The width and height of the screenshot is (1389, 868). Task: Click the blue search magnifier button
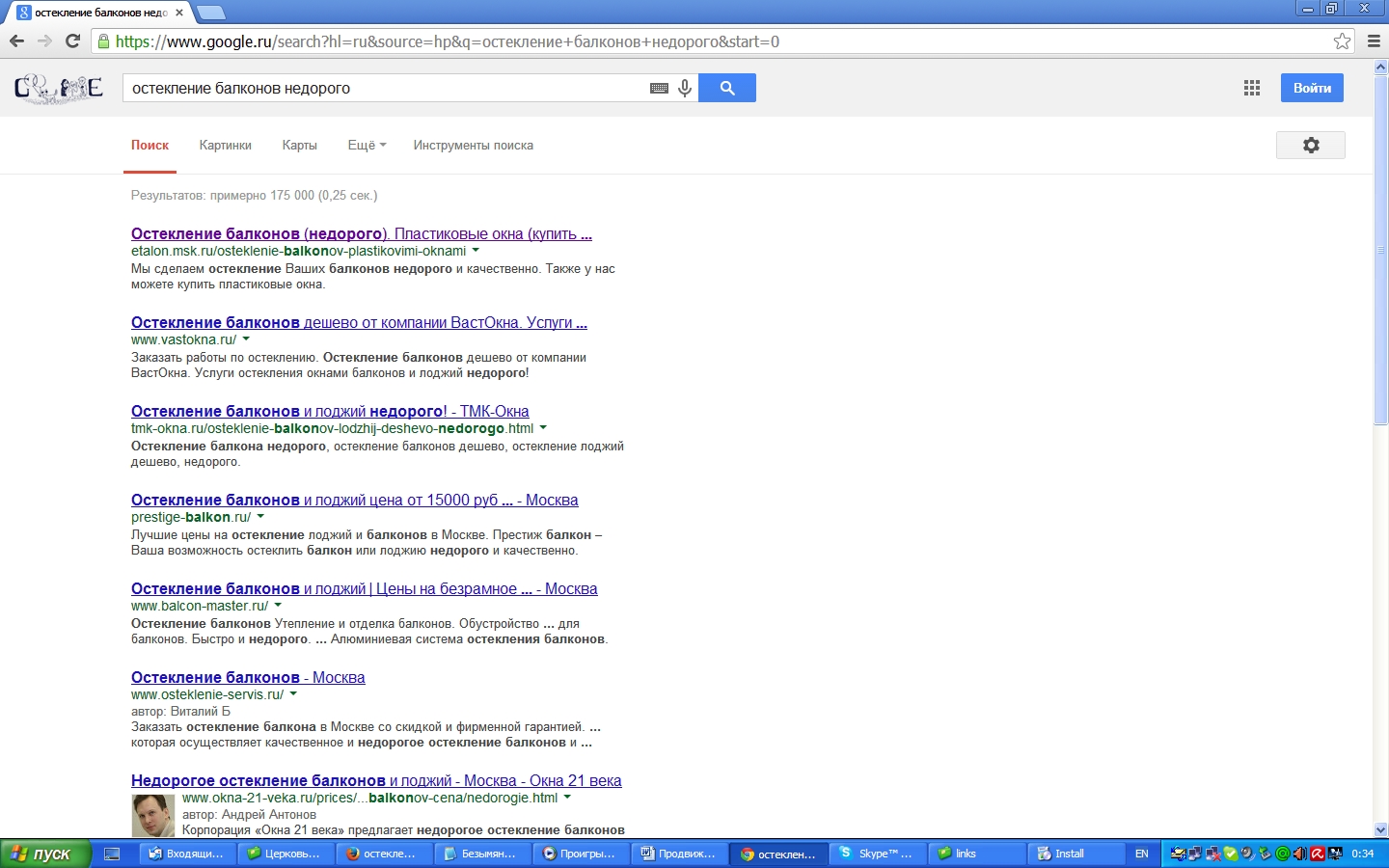(x=727, y=88)
